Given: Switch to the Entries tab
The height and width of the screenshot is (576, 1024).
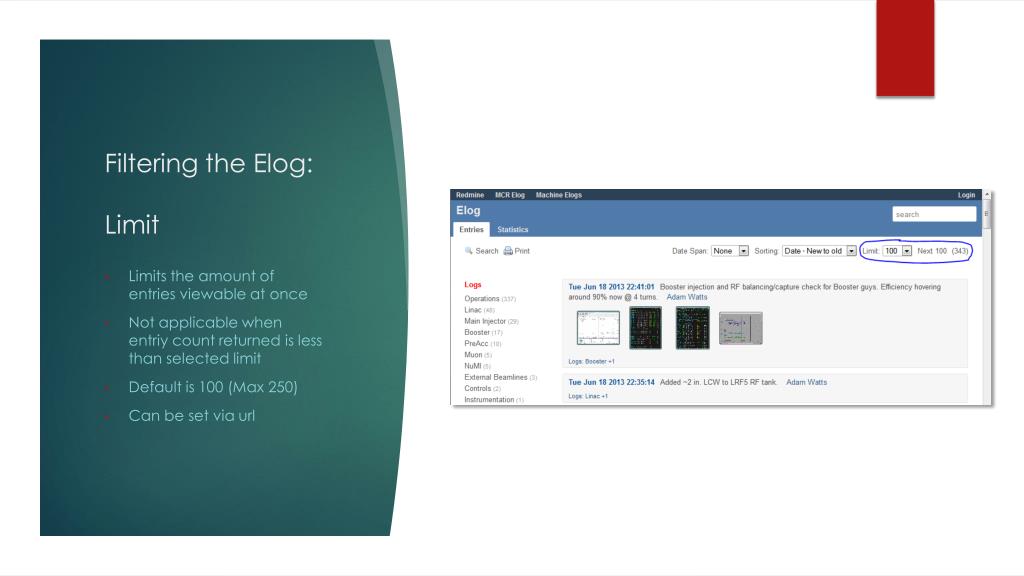Looking at the screenshot, I should pyautogui.click(x=471, y=229).
